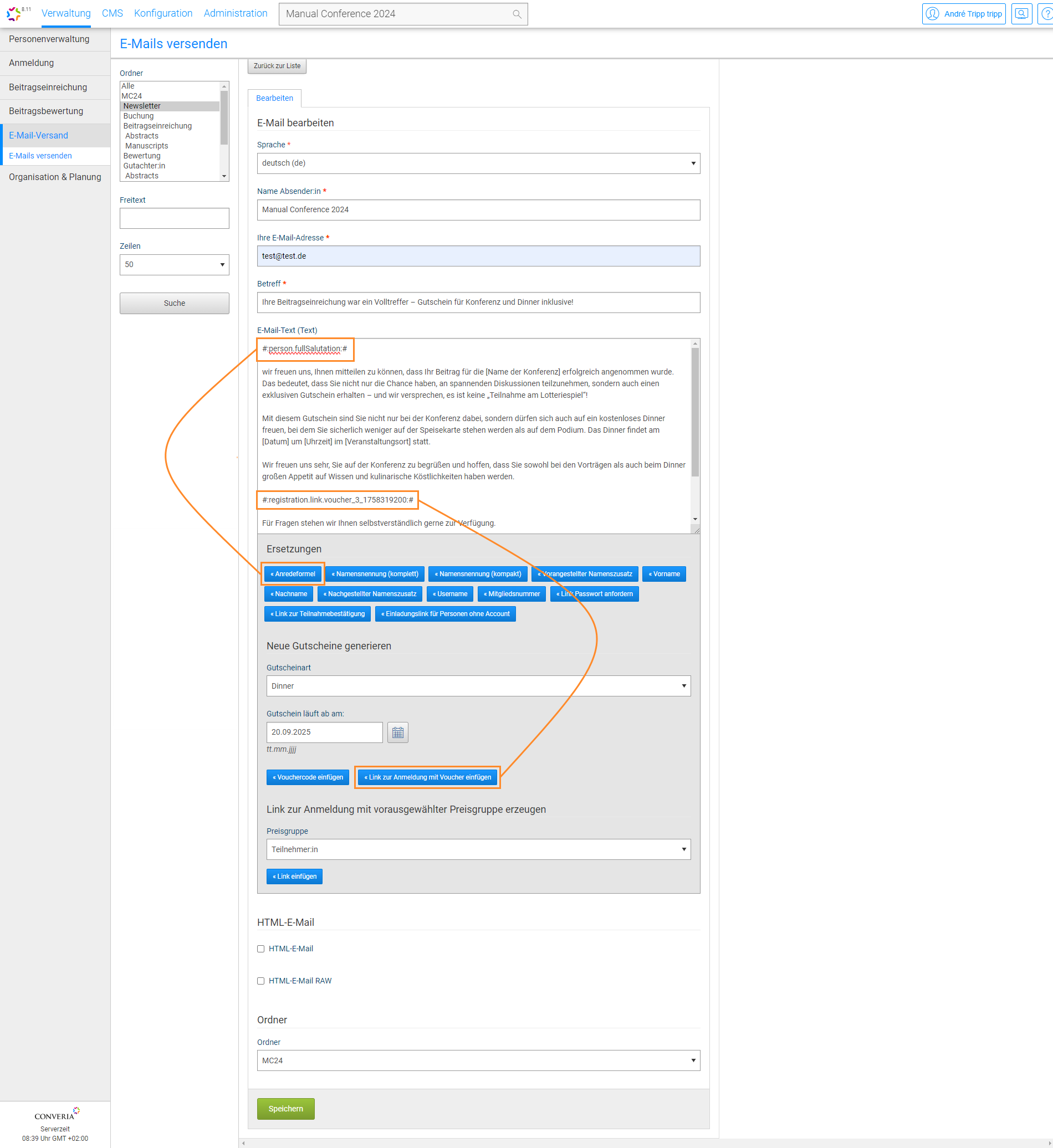This screenshot has width=1053, height=1148.
Task: Click the Converia logo in top bar
Action: pyautogui.click(x=14, y=13)
